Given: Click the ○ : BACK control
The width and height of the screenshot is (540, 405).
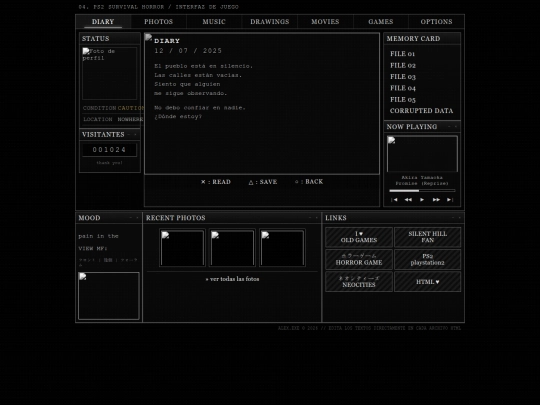Looking at the screenshot, I should pyautogui.click(x=309, y=181).
